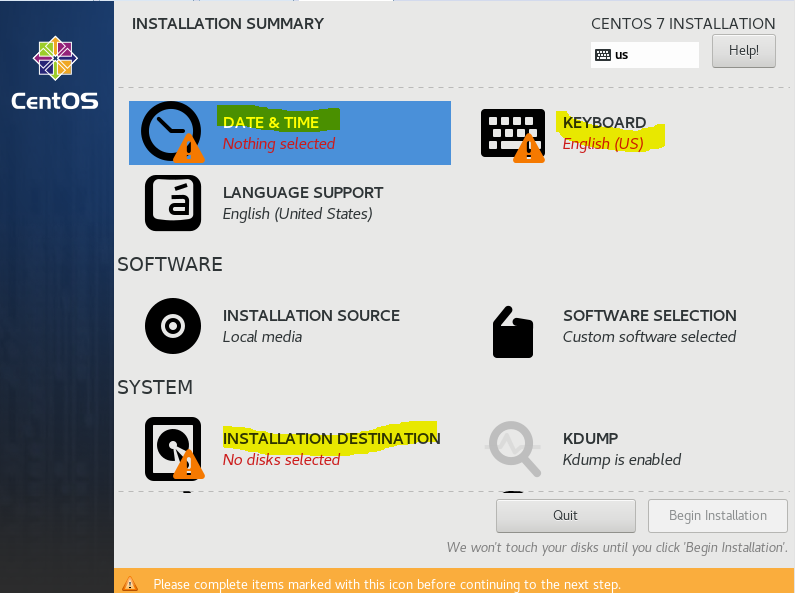Click the Installation Source disc icon
The height and width of the screenshot is (593, 796).
[x=173, y=326]
